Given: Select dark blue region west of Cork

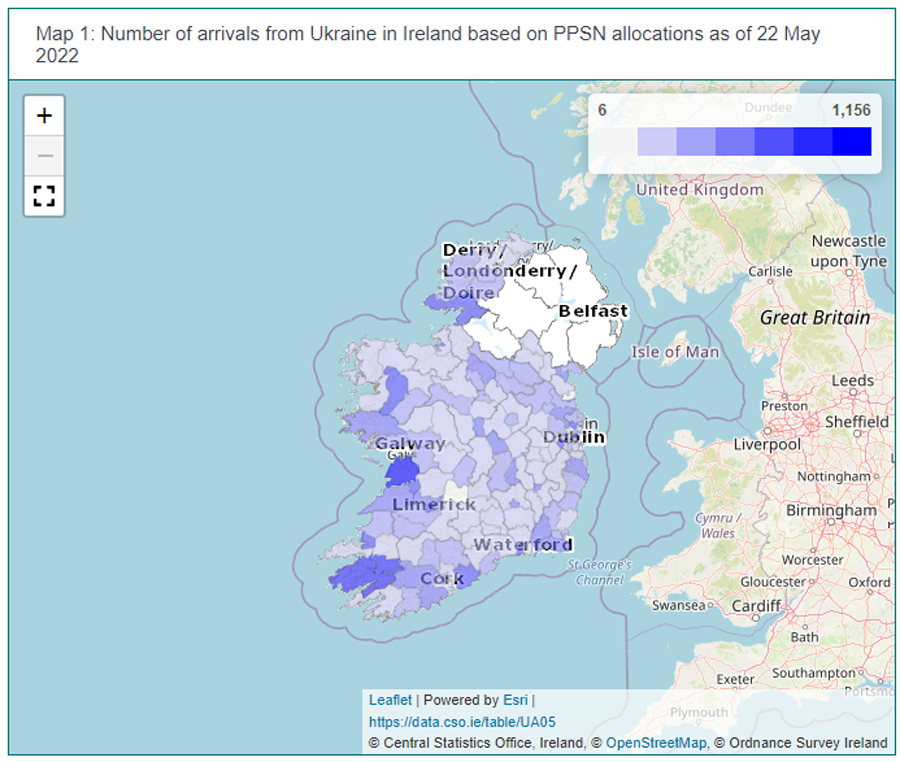Looking at the screenshot, I should tap(365, 577).
